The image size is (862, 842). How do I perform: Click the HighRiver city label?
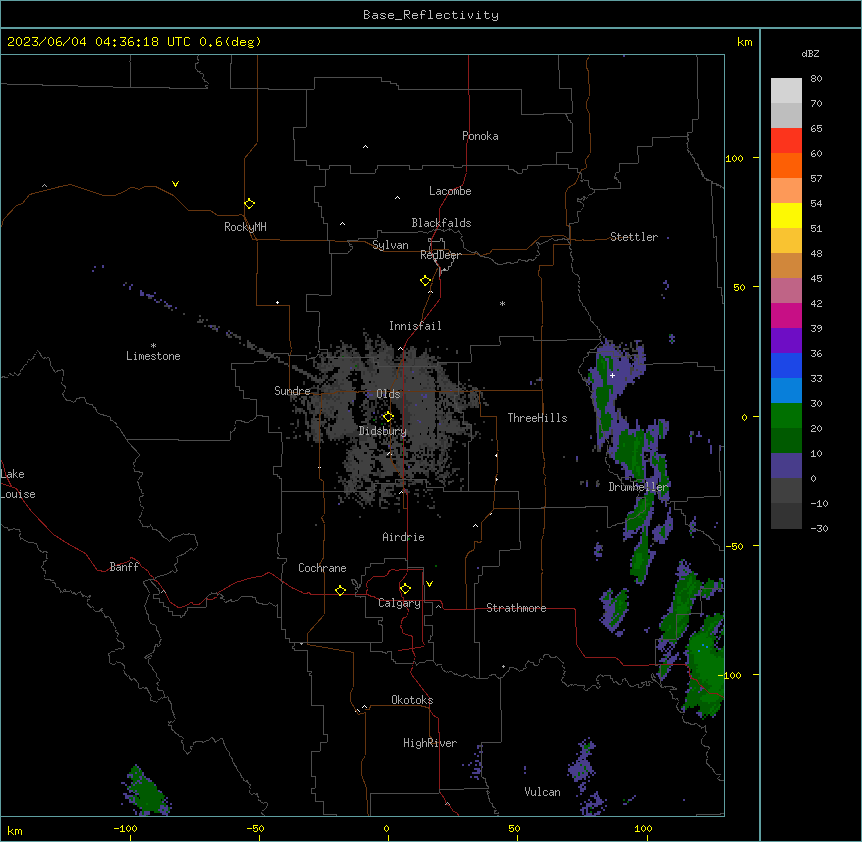(x=430, y=743)
